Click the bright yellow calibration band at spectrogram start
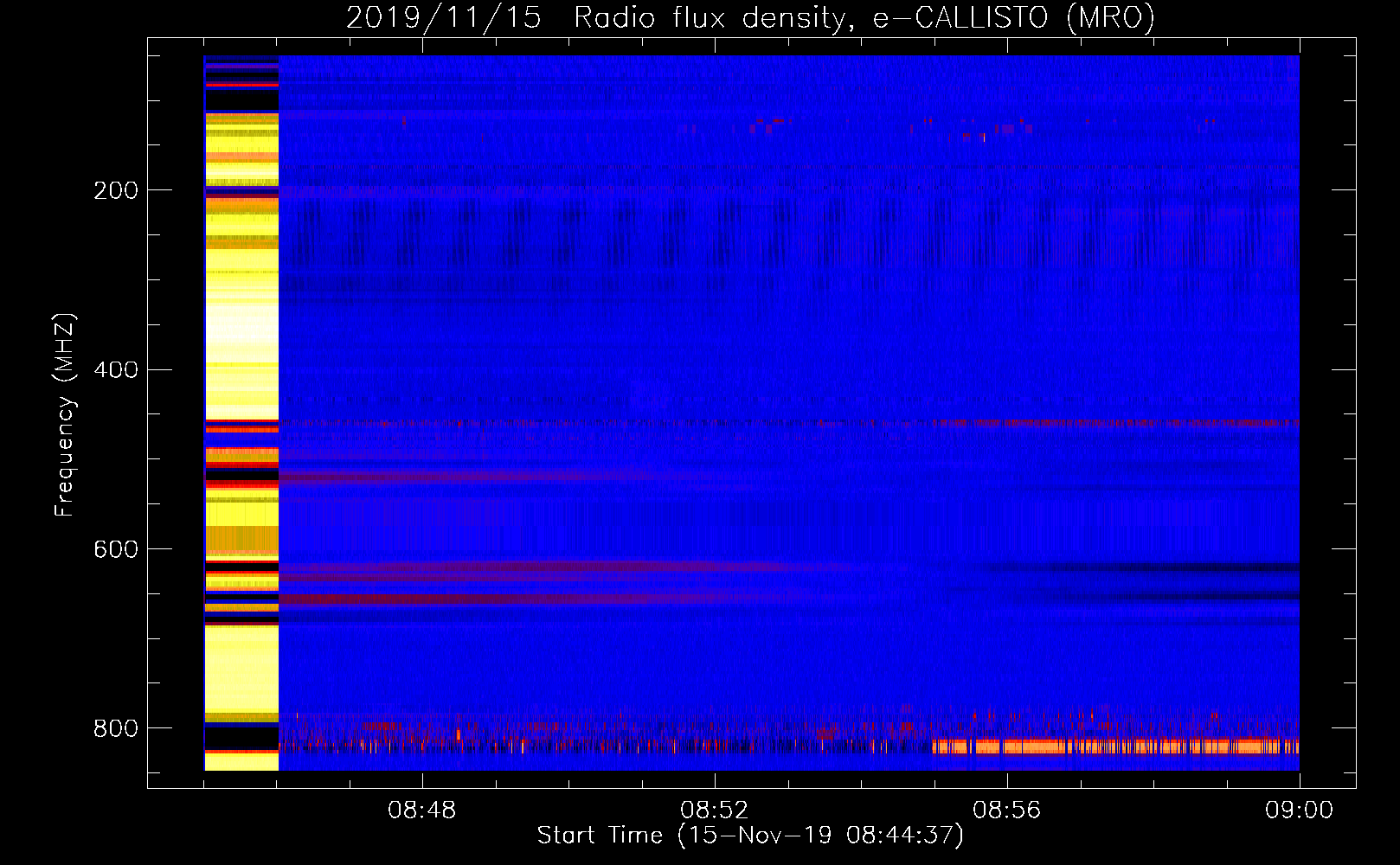1400x865 pixels. click(241, 413)
